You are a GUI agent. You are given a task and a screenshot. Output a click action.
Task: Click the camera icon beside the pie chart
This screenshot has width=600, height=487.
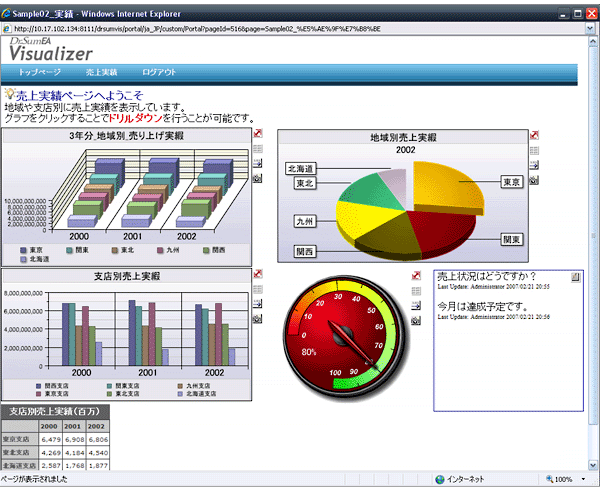pyautogui.click(x=533, y=180)
